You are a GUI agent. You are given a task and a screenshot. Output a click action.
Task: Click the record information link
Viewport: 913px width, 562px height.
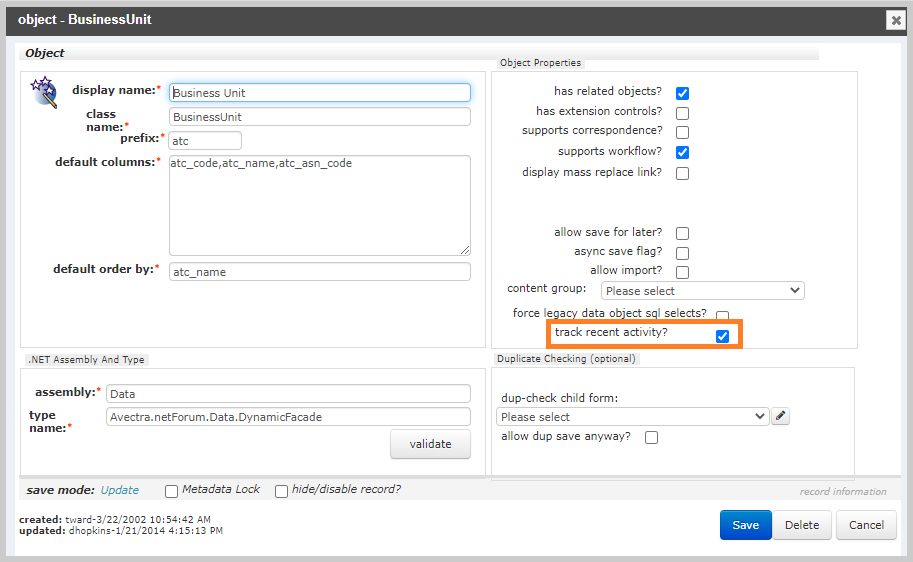[843, 492]
